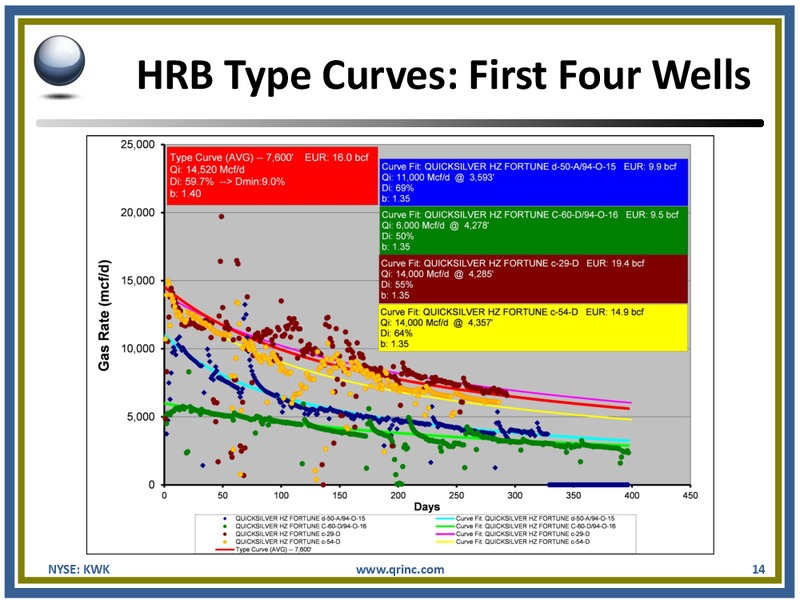The height and width of the screenshot is (600, 800).
Task: Click 'EUR: 9.9 bcf' in the blue box
Action: click(x=650, y=166)
